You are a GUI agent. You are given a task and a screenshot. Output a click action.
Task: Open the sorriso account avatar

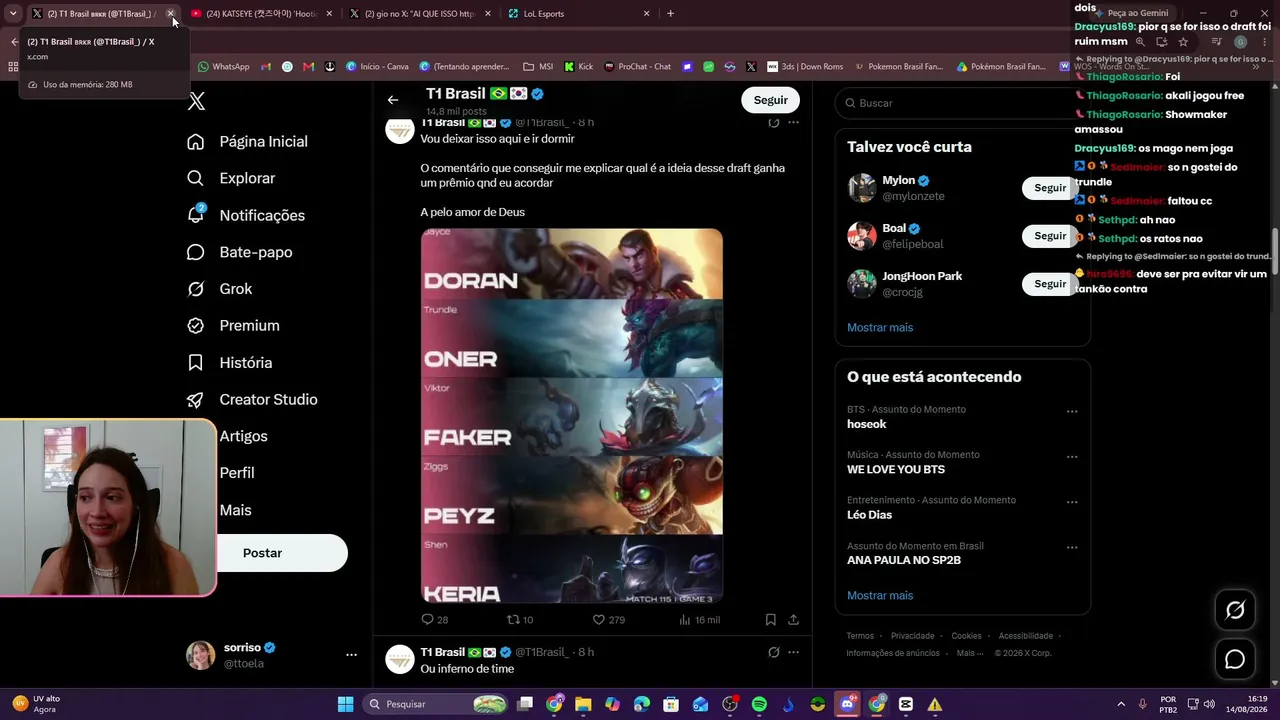pos(201,655)
